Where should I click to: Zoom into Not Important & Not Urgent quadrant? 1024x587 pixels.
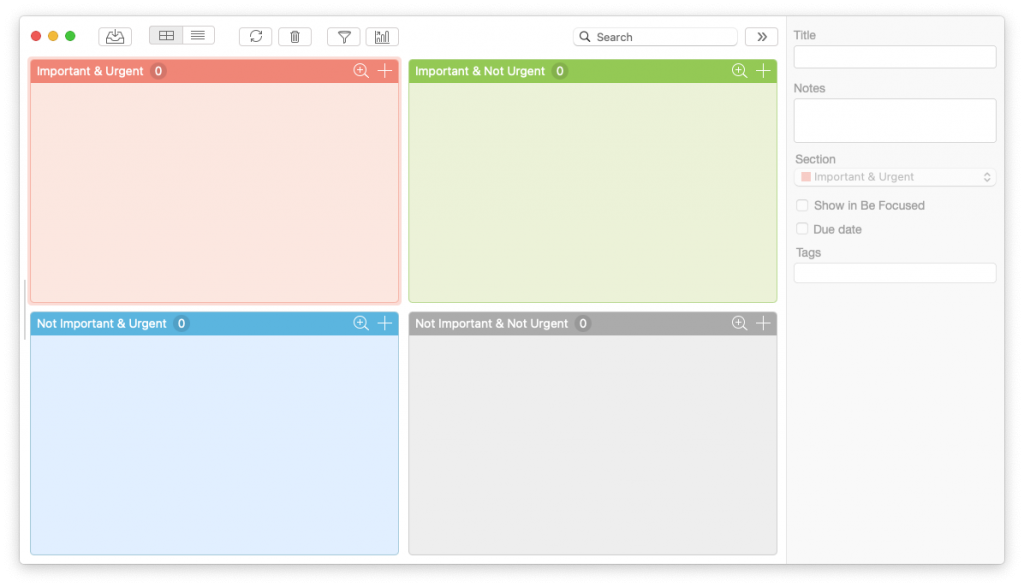[739, 323]
